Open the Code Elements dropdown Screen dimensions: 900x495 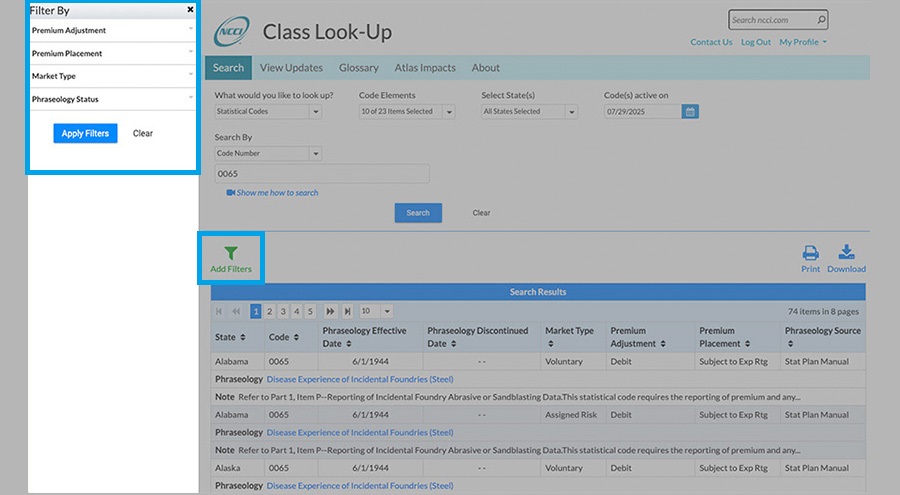coord(408,111)
